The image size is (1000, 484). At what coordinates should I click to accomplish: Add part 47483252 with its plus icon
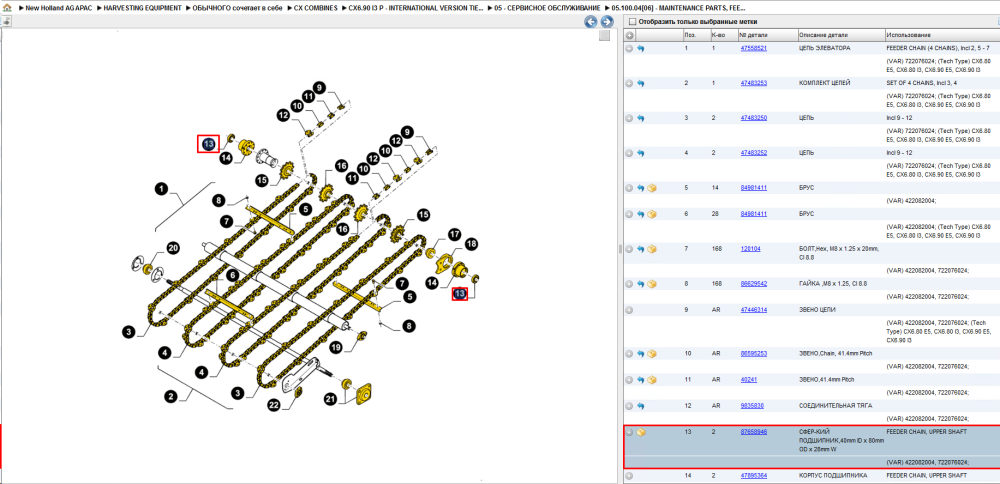(629, 153)
